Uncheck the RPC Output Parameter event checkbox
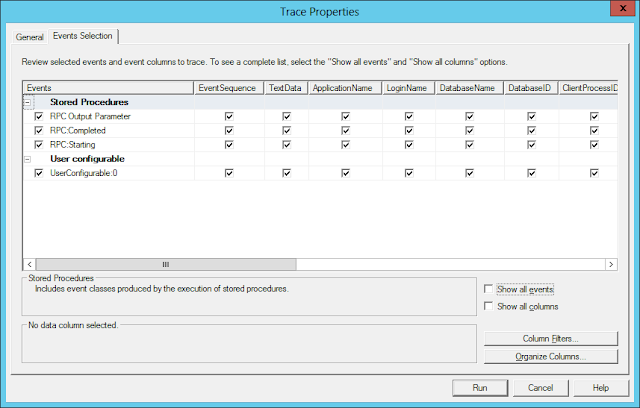This screenshot has width=640, height=408. pos(39,117)
